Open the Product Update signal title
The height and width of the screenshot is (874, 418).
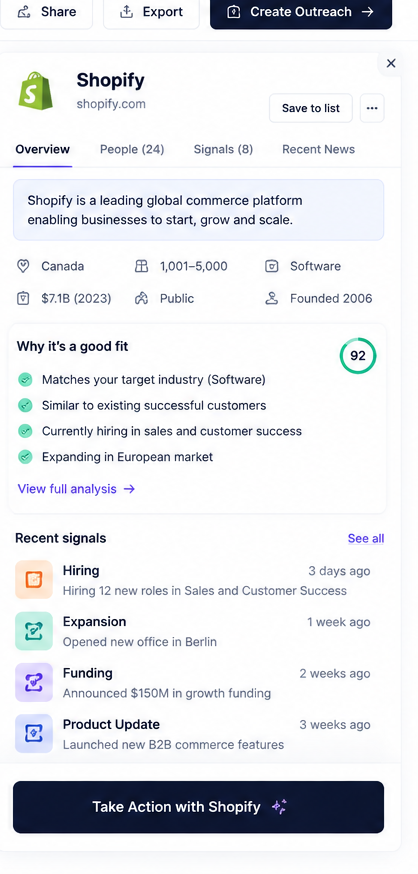coord(111,724)
